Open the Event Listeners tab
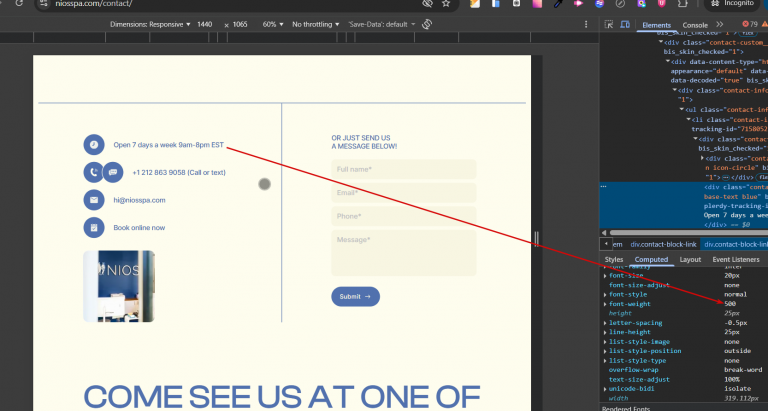The width and height of the screenshot is (768, 411). click(736, 260)
